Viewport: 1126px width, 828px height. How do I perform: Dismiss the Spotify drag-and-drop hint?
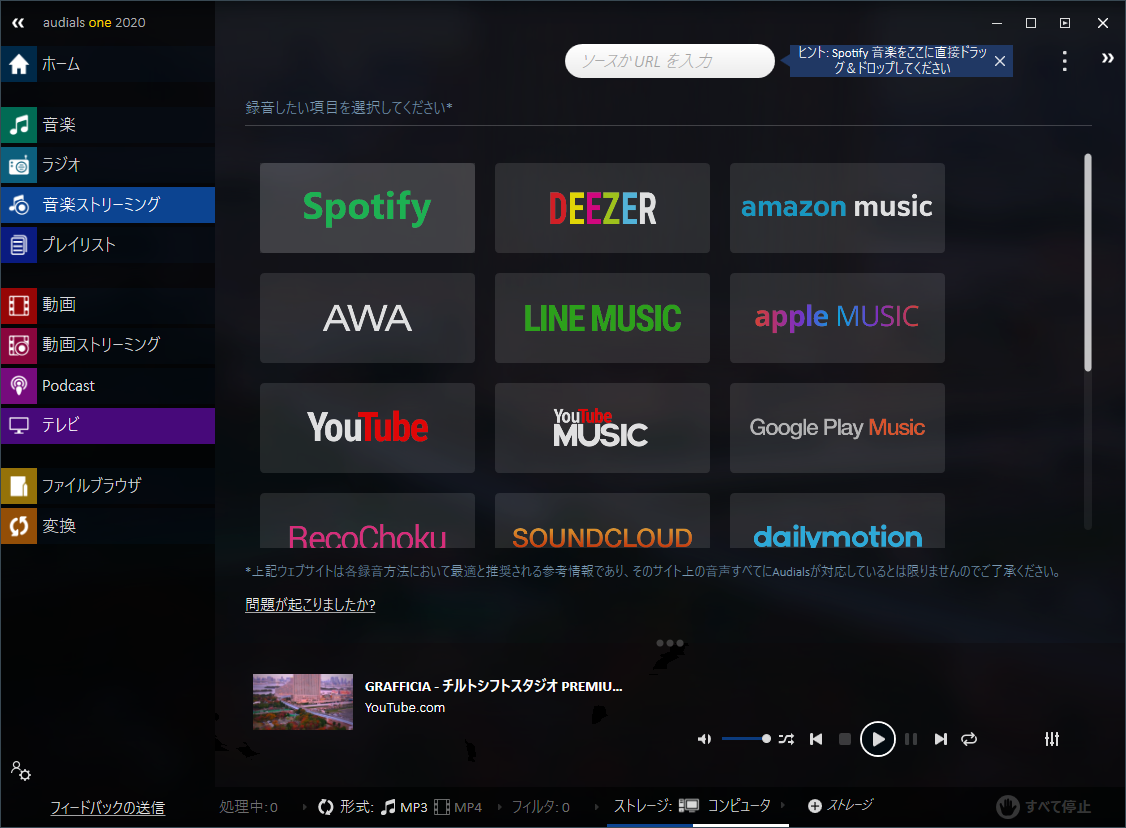coord(1000,61)
